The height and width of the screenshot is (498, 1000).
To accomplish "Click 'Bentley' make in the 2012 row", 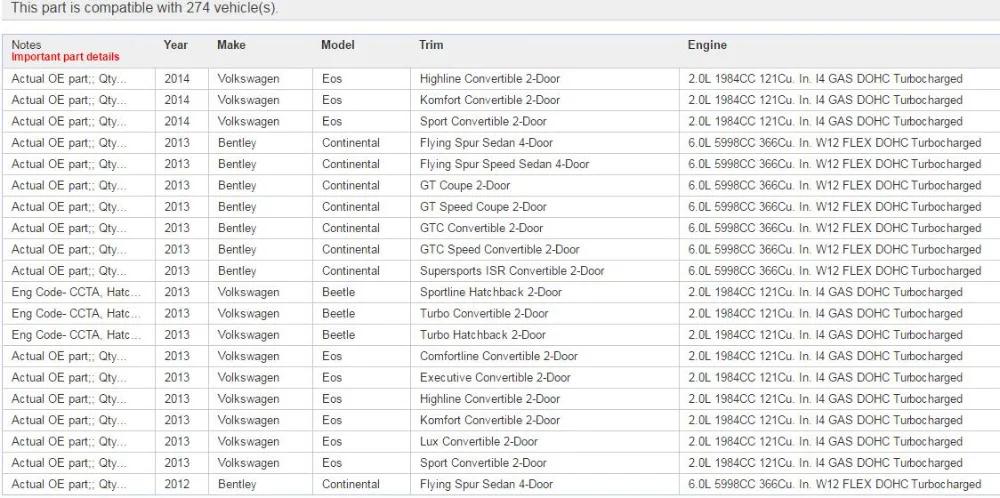I will (x=237, y=484).
